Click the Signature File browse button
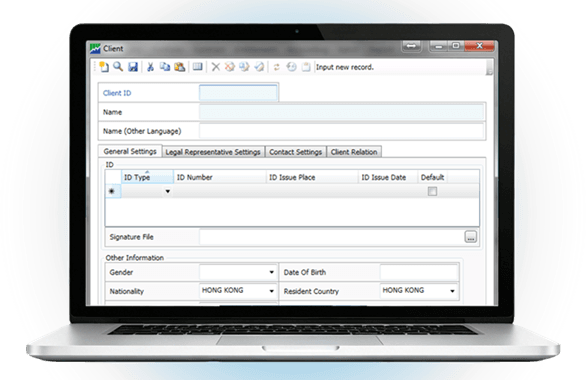Screen dimensions: 586x380 [471, 237]
